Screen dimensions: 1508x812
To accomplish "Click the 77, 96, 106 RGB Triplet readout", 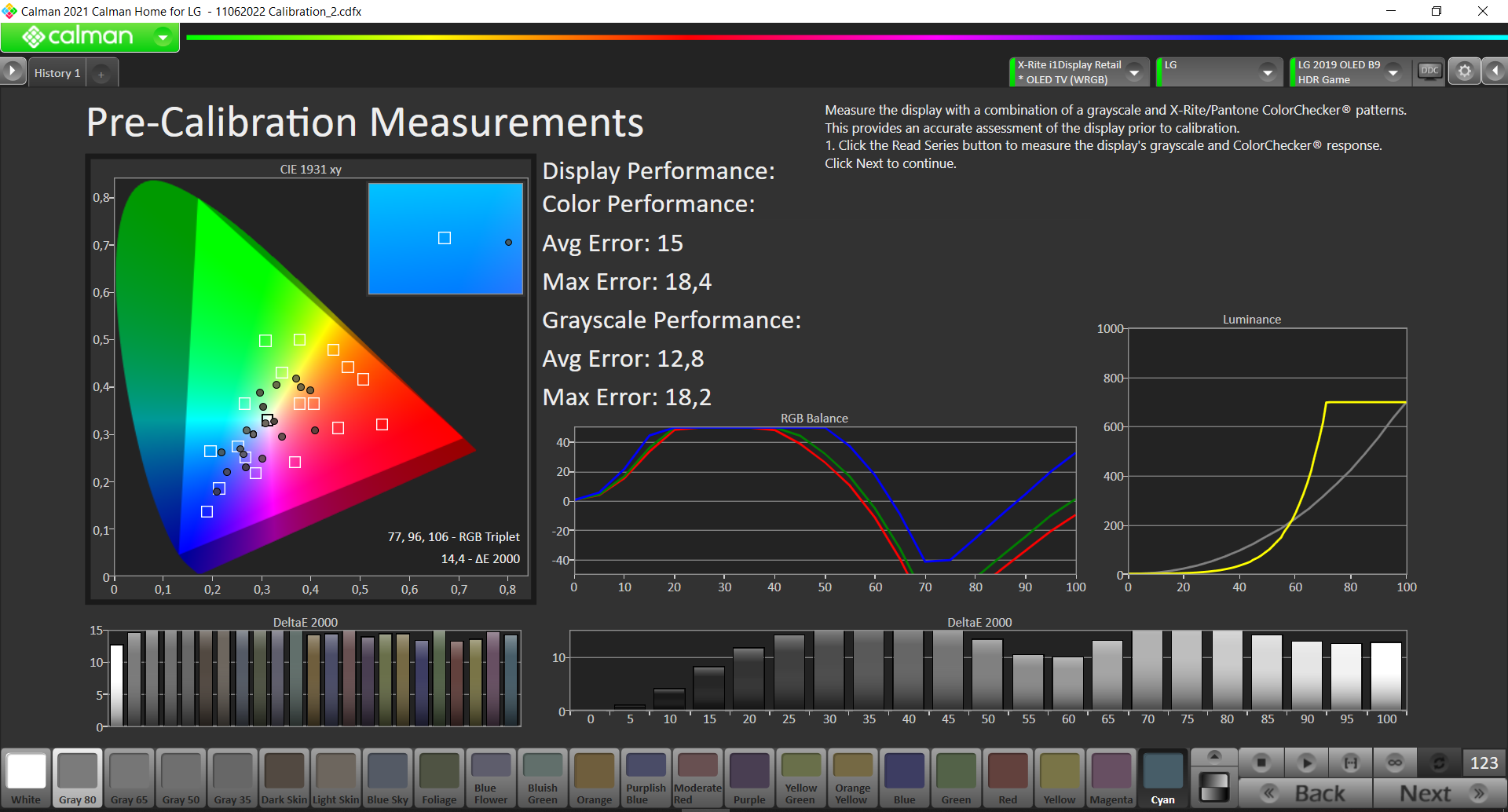I will (x=453, y=537).
